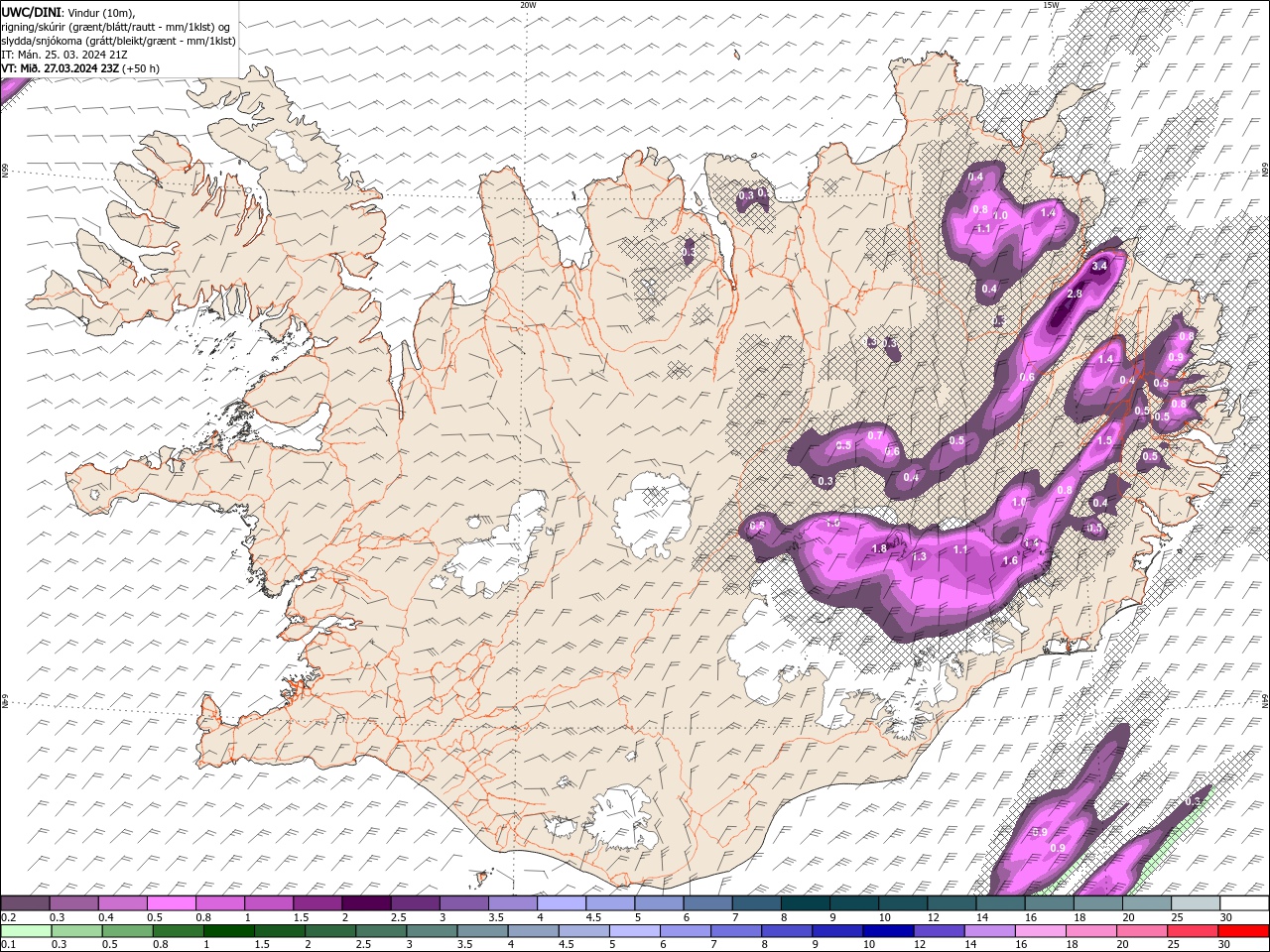Select lower legend pale green swatch starting at 0.1
Screen dimensions: 1270x952
(x=27, y=931)
